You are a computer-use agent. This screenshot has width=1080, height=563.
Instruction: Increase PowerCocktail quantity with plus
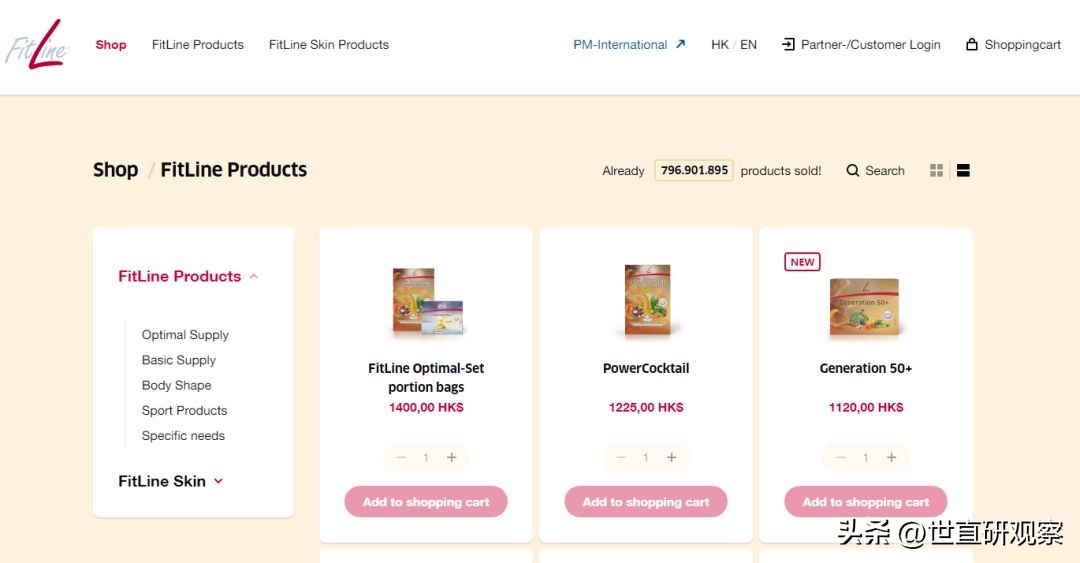click(x=671, y=458)
